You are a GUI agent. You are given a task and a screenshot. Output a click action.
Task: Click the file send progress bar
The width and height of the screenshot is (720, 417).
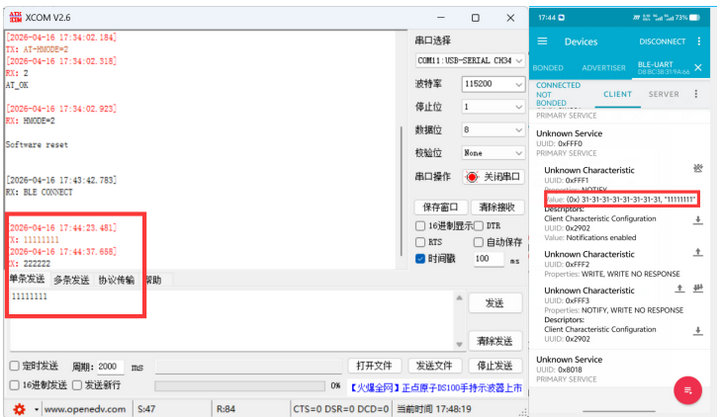pos(240,386)
